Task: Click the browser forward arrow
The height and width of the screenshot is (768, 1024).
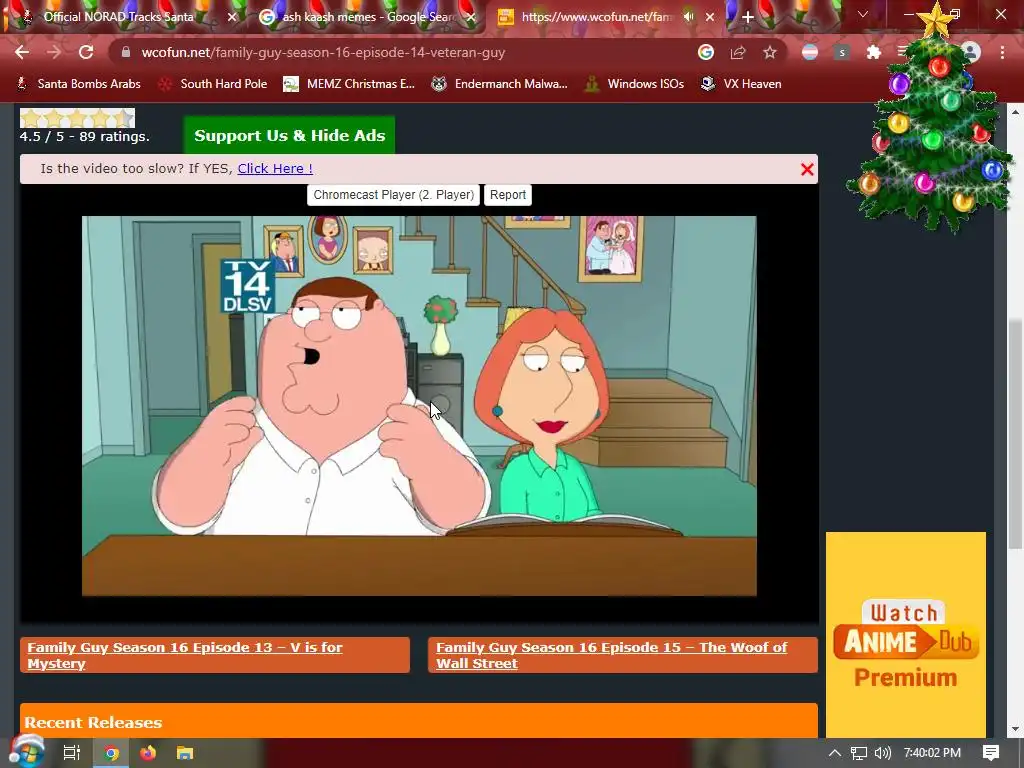Action: point(54,52)
